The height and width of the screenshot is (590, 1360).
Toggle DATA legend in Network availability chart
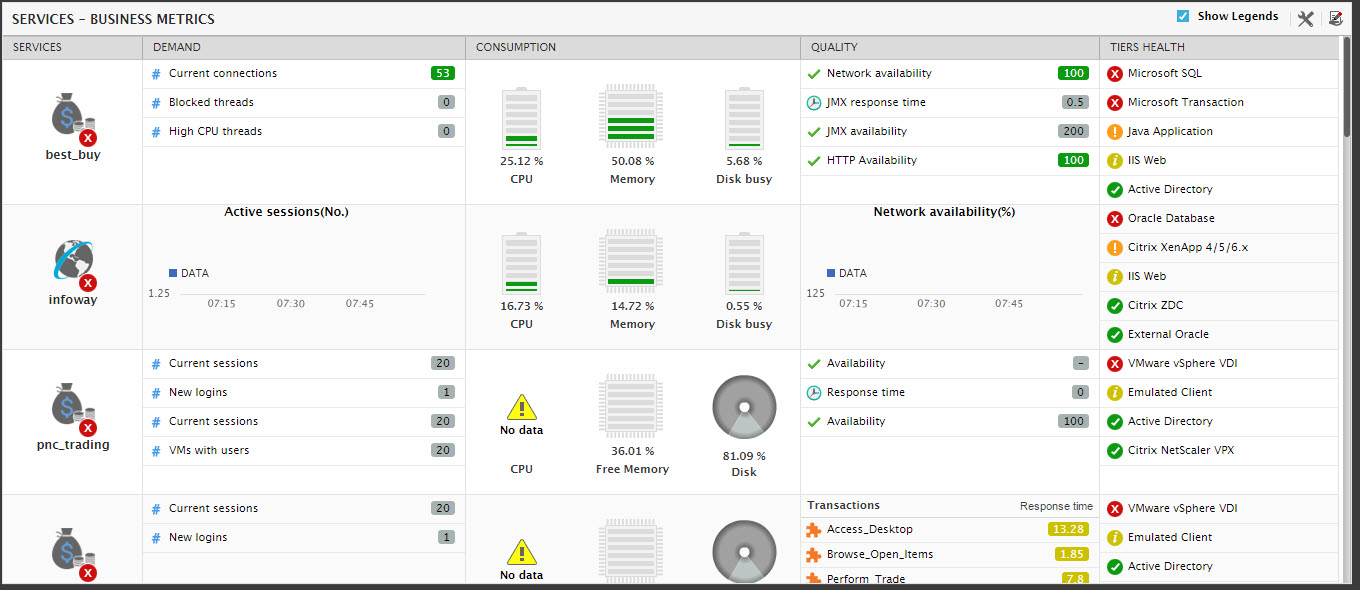(x=847, y=273)
